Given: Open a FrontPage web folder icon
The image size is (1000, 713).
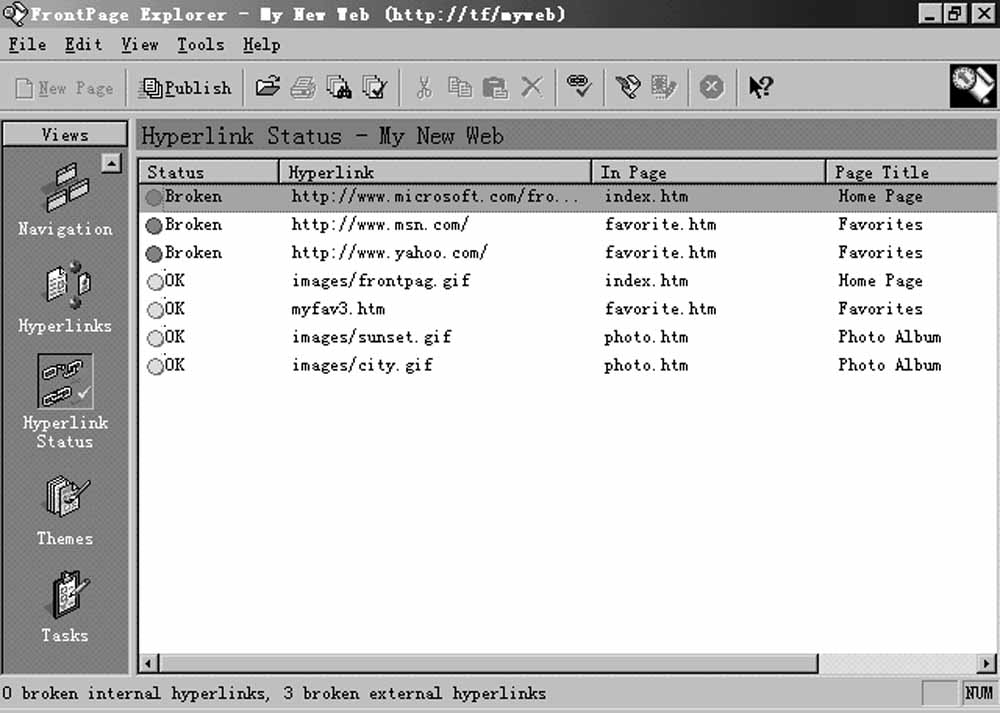Looking at the screenshot, I should 268,87.
